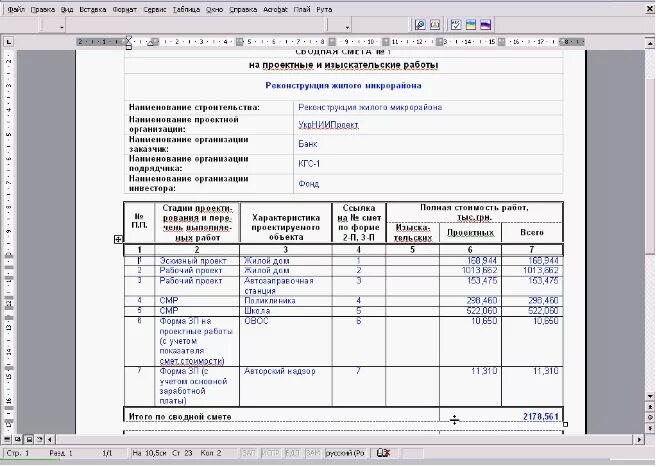656x467 pixels.
Task: Open the Вид menu
Action: tap(67, 9)
